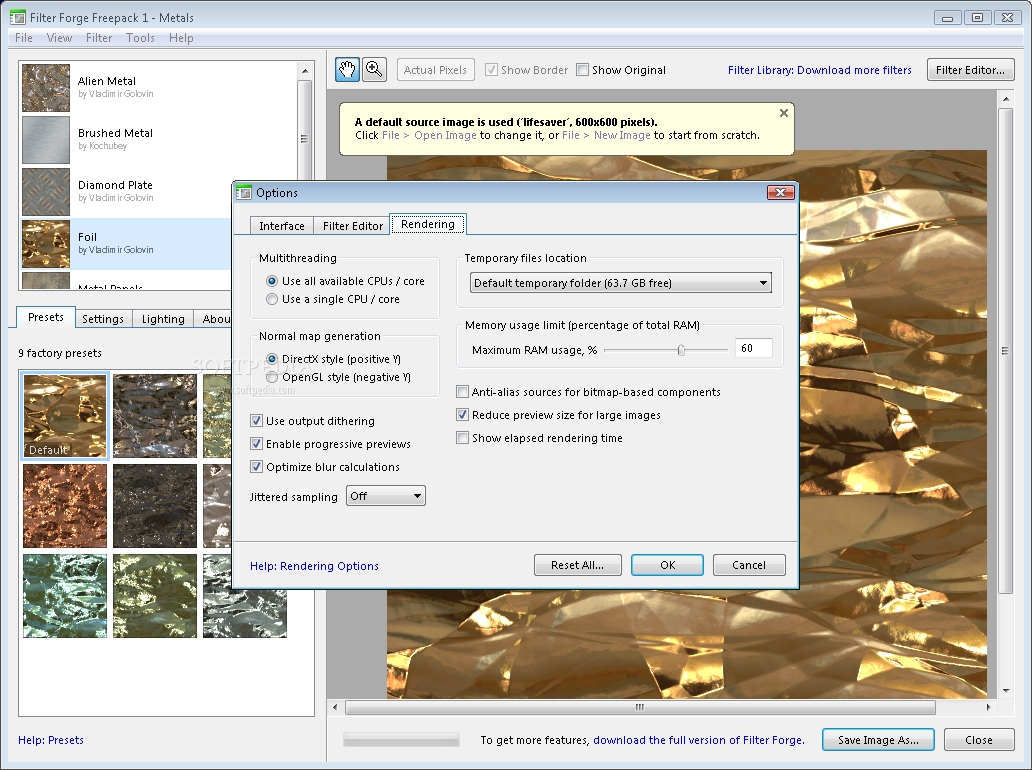Click the Filter Editor... button
The width and height of the screenshot is (1032, 770).
pos(971,70)
